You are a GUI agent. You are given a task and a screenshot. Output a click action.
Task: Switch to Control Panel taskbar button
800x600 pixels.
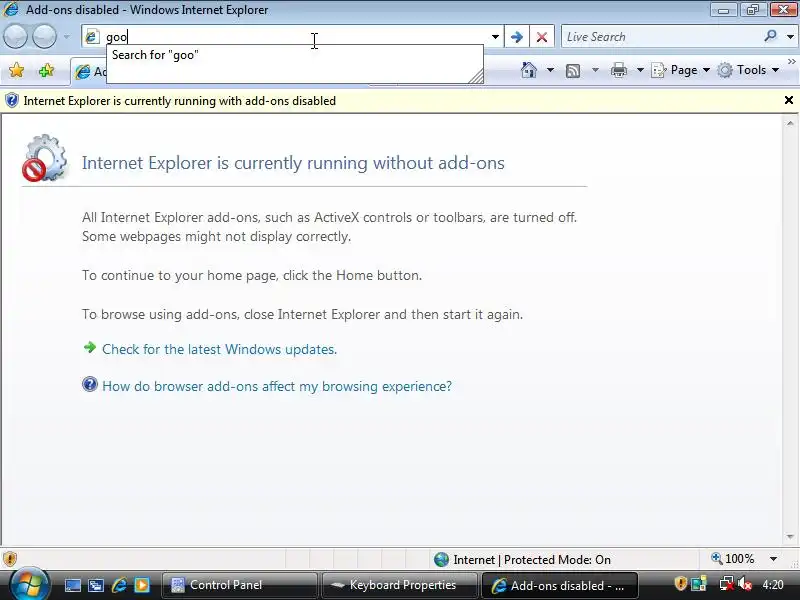point(240,585)
